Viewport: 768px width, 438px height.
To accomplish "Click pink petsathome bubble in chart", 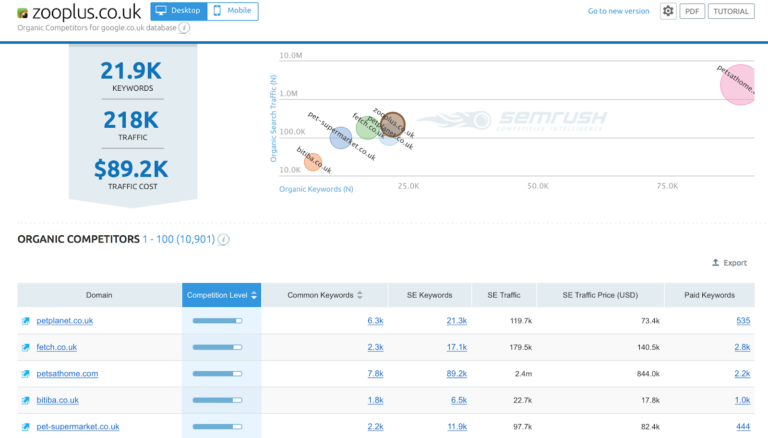I will coord(739,85).
